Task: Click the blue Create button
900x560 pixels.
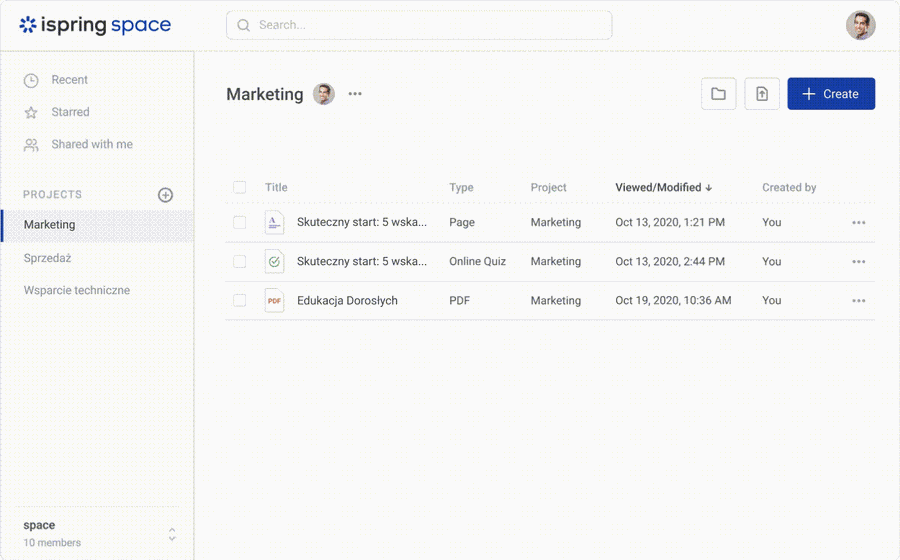Action: coord(831,94)
